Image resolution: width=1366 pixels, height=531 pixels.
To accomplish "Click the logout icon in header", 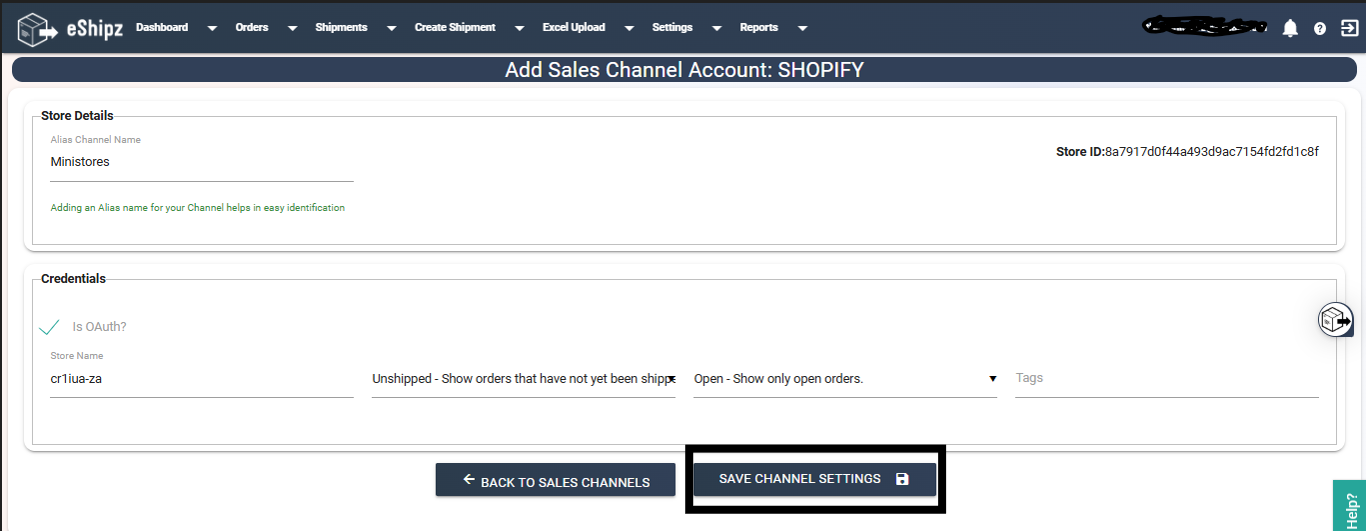I will 1349,28.
